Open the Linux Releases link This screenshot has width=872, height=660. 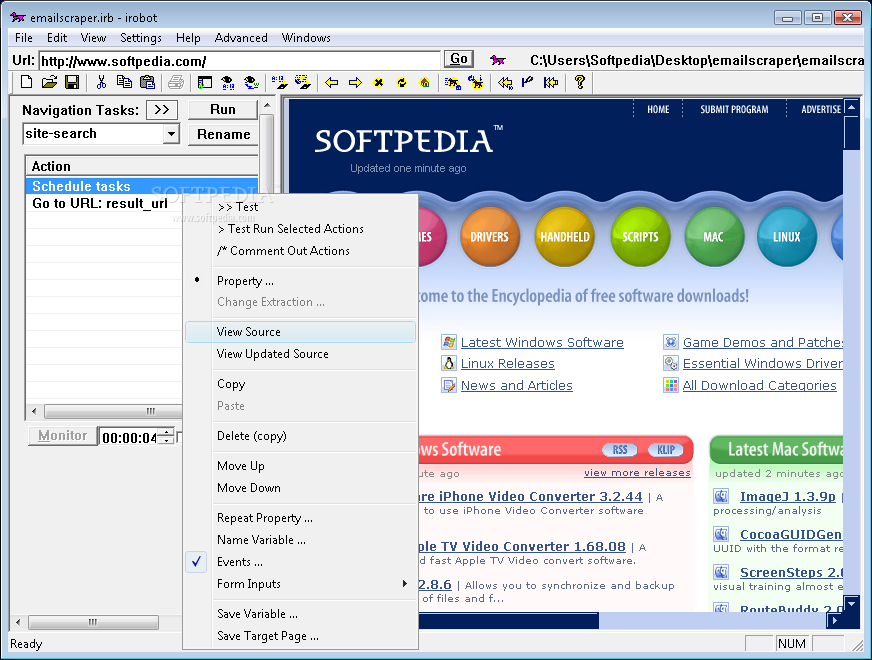[x=508, y=364]
